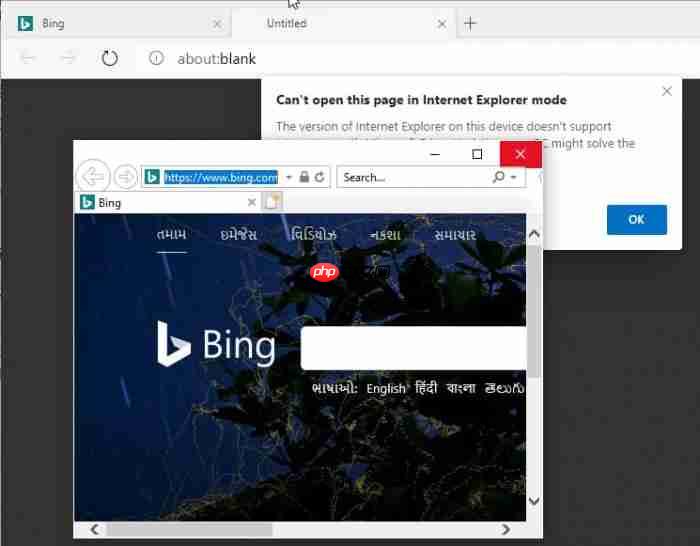
Task: Click the Bing favicon in IE address bar
Action: point(151,177)
